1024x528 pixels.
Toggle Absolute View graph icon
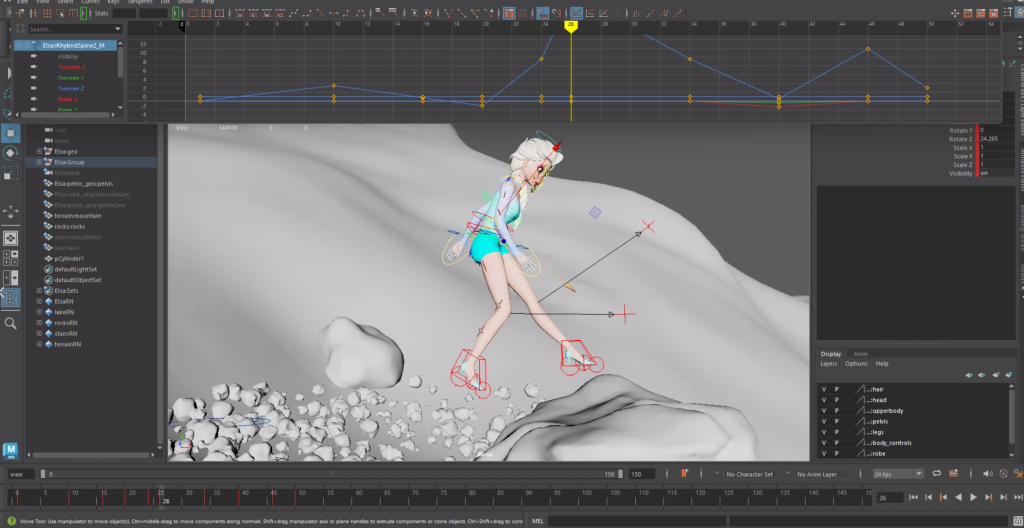(x=577, y=12)
